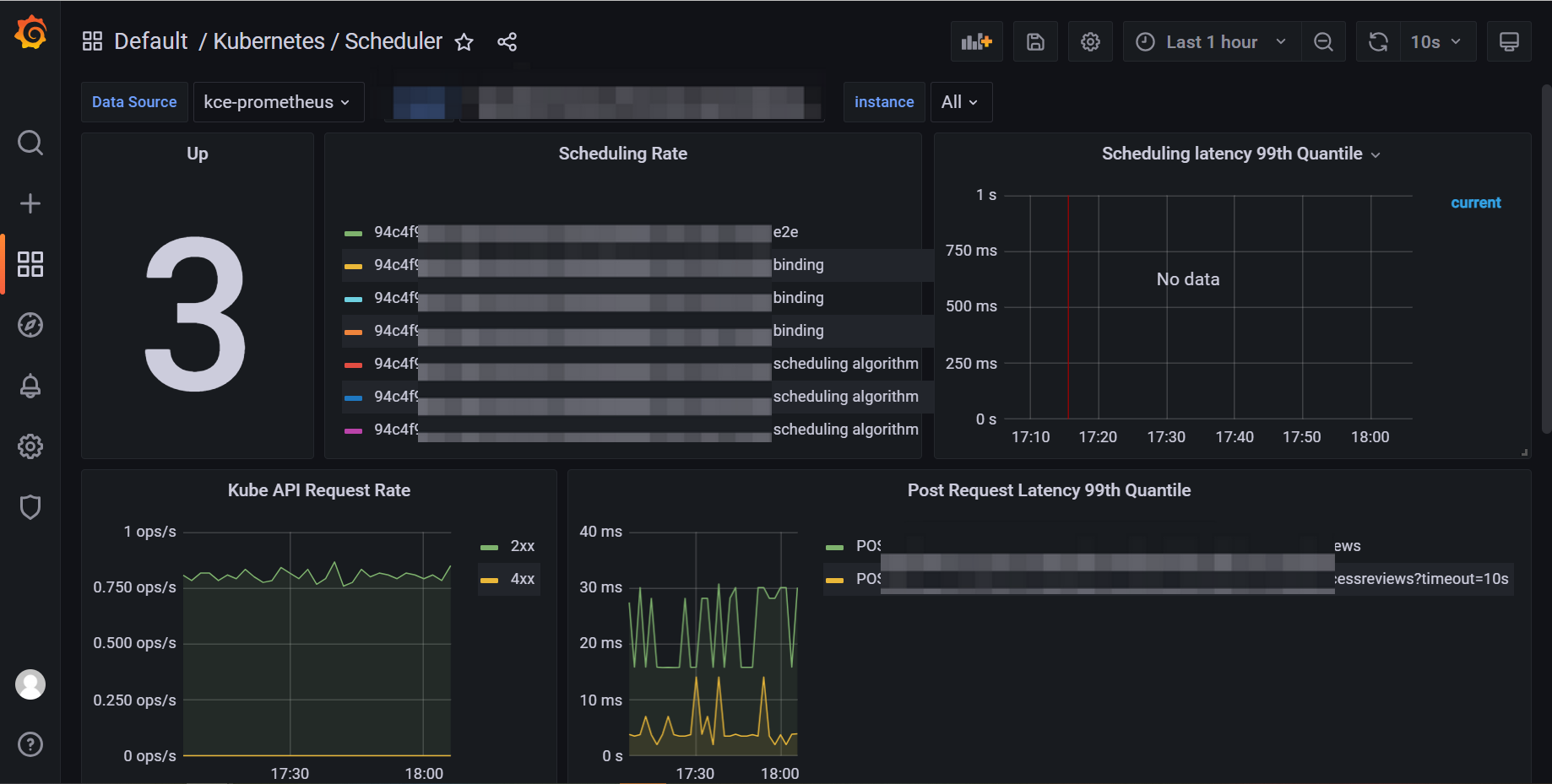Open the Alerting bell icon
The width and height of the screenshot is (1552, 784).
click(x=30, y=386)
